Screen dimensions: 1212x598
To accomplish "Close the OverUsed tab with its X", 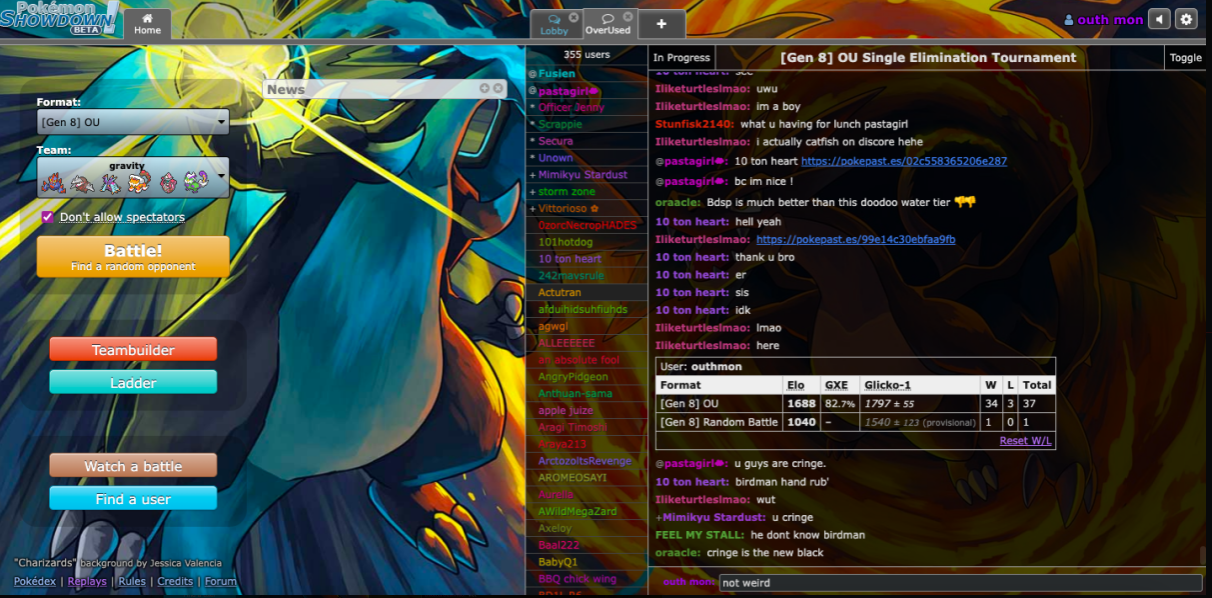I will [x=628, y=16].
